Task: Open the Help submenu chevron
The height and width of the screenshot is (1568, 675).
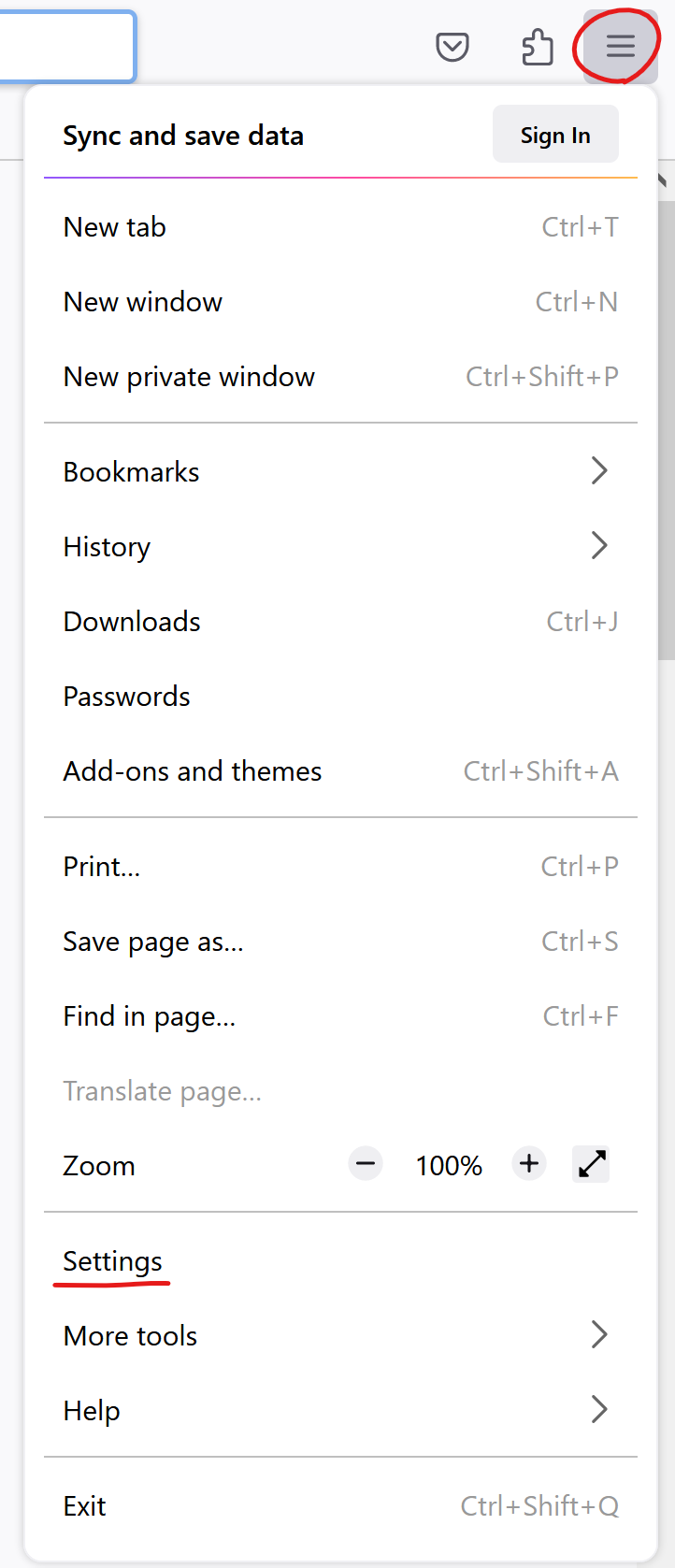Action: click(599, 1410)
